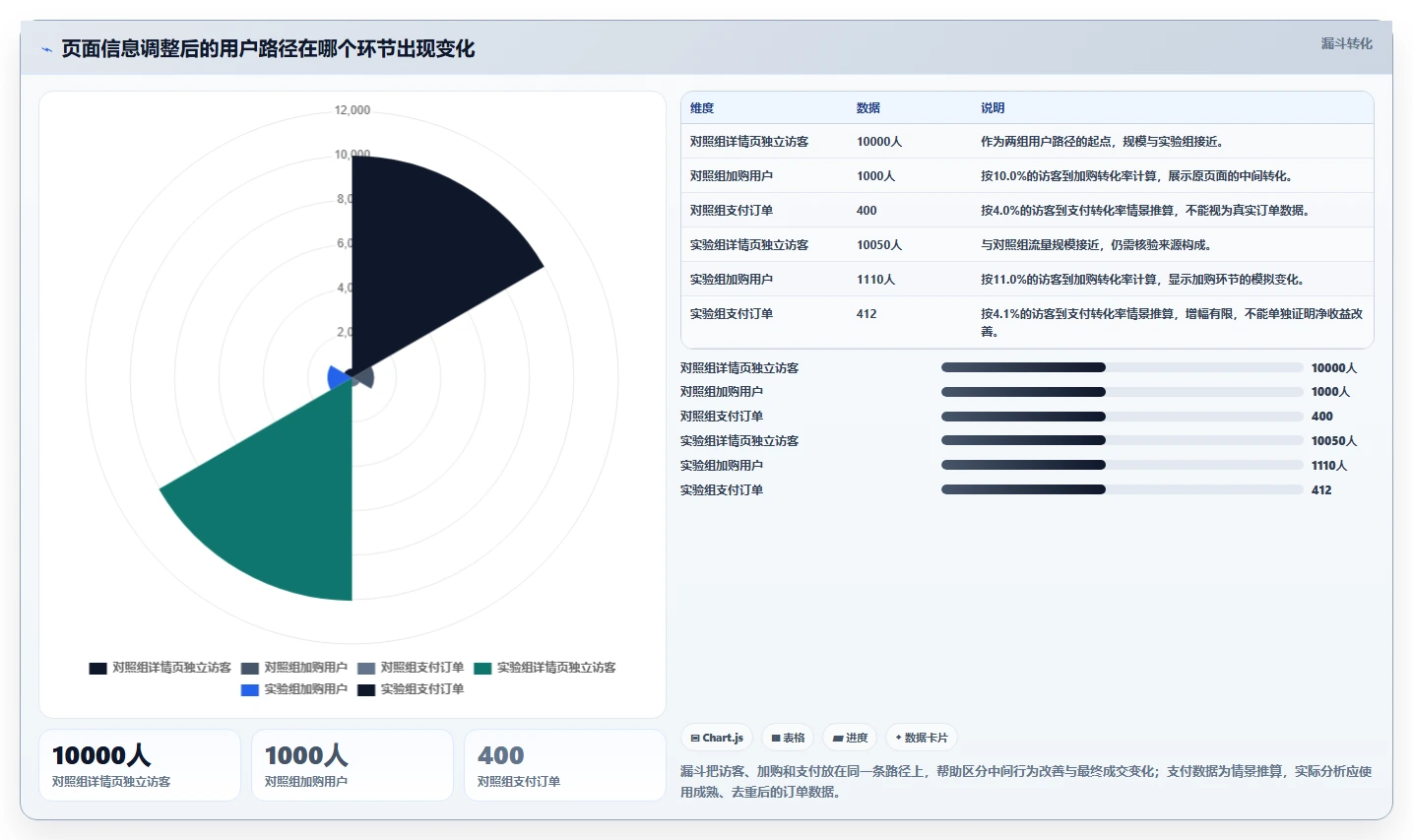This screenshot has height=840, width=1413.
Task: Click the icon inside 进度 chip
Action: (838, 738)
